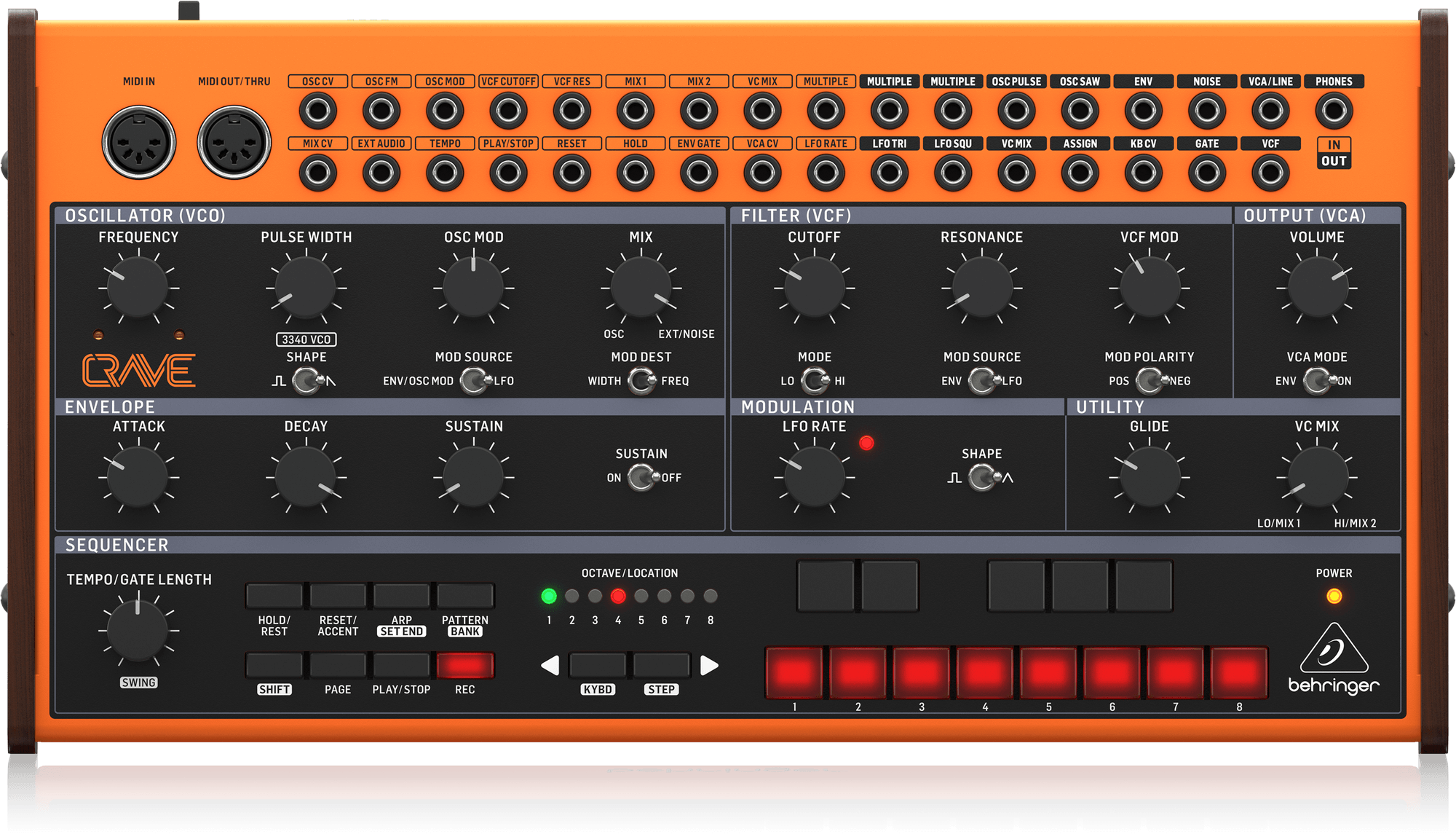Image resolution: width=1456 pixels, height=834 pixels.
Task: Click the KYBD button
Action: [x=597, y=665]
